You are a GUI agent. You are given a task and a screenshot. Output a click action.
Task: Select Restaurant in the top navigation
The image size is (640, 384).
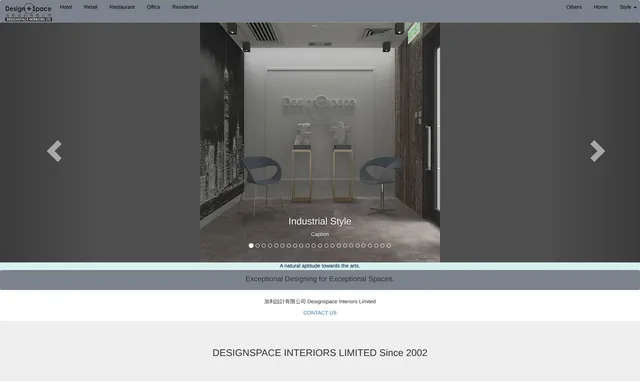(x=122, y=7)
